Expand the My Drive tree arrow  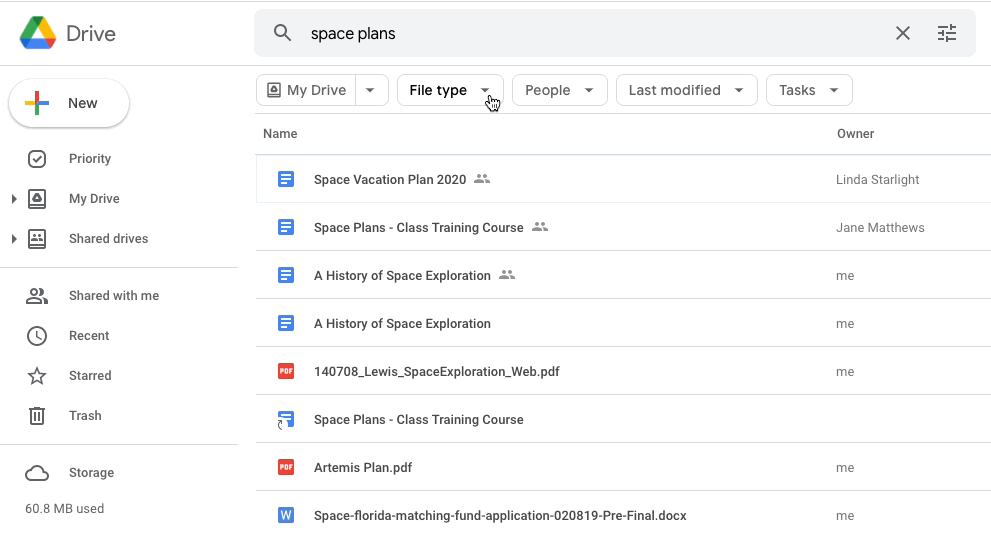coord(14,199)
